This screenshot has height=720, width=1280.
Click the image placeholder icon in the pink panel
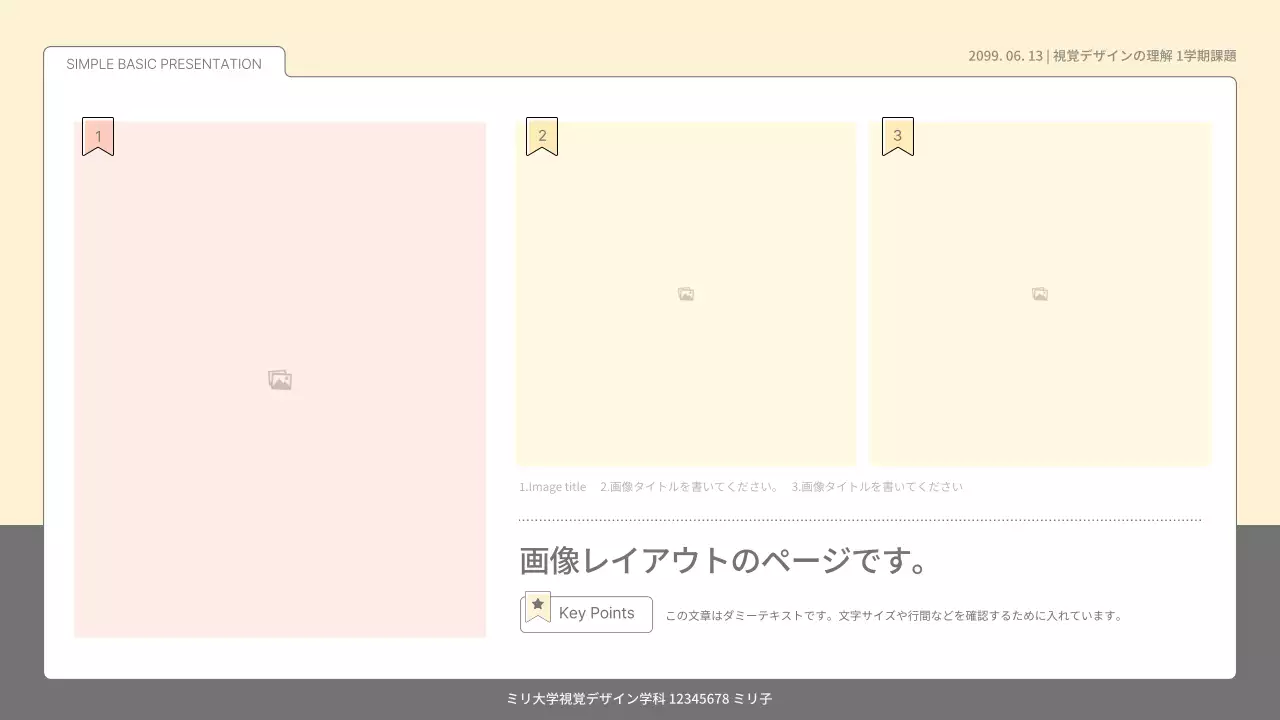[279, 379]
